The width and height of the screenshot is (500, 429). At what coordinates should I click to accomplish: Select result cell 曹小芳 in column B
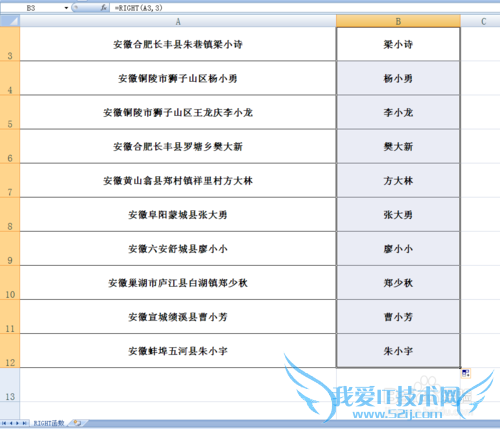point(398,317)
